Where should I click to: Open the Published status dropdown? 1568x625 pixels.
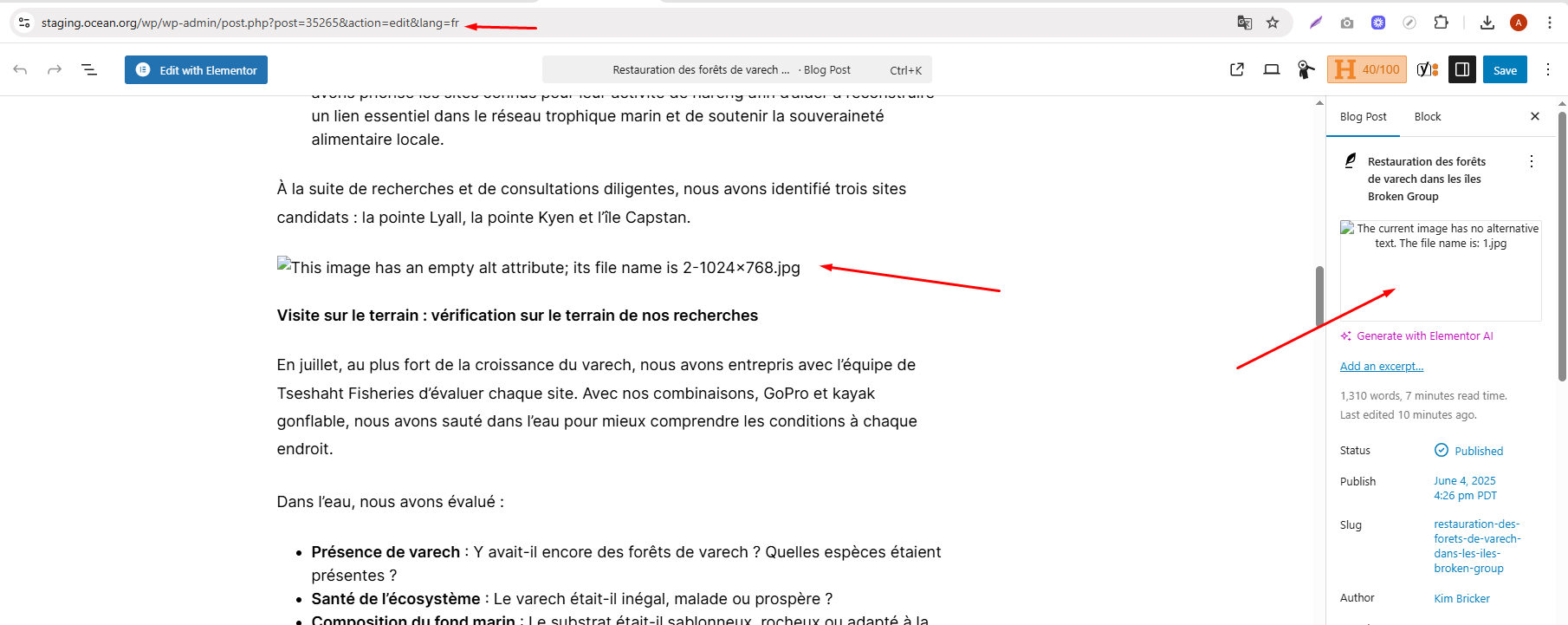point(1469,451)
